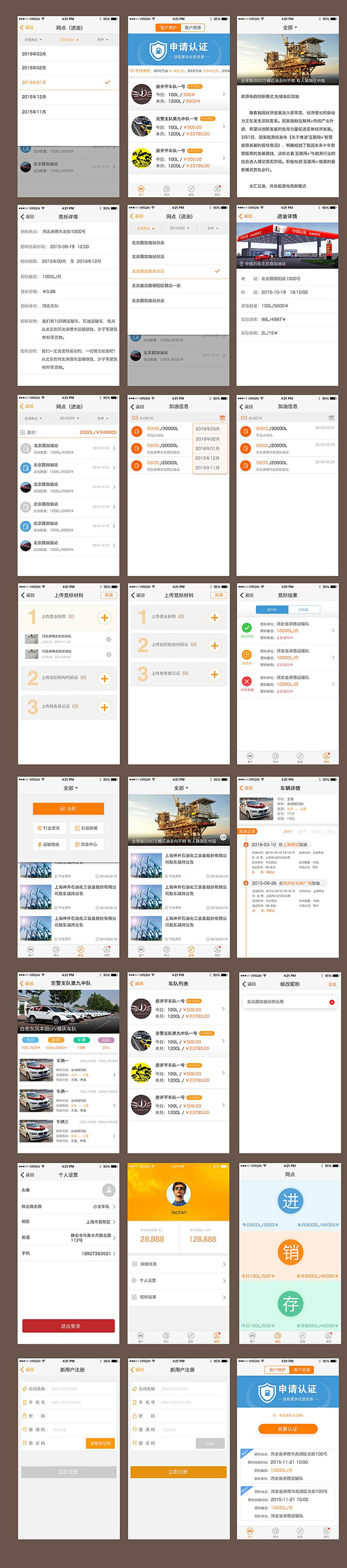The width and height of the screenshot is (347, 1568).
Task: Tap 网点 tab icon on 进销存 screen
Action: point(278,1336)
